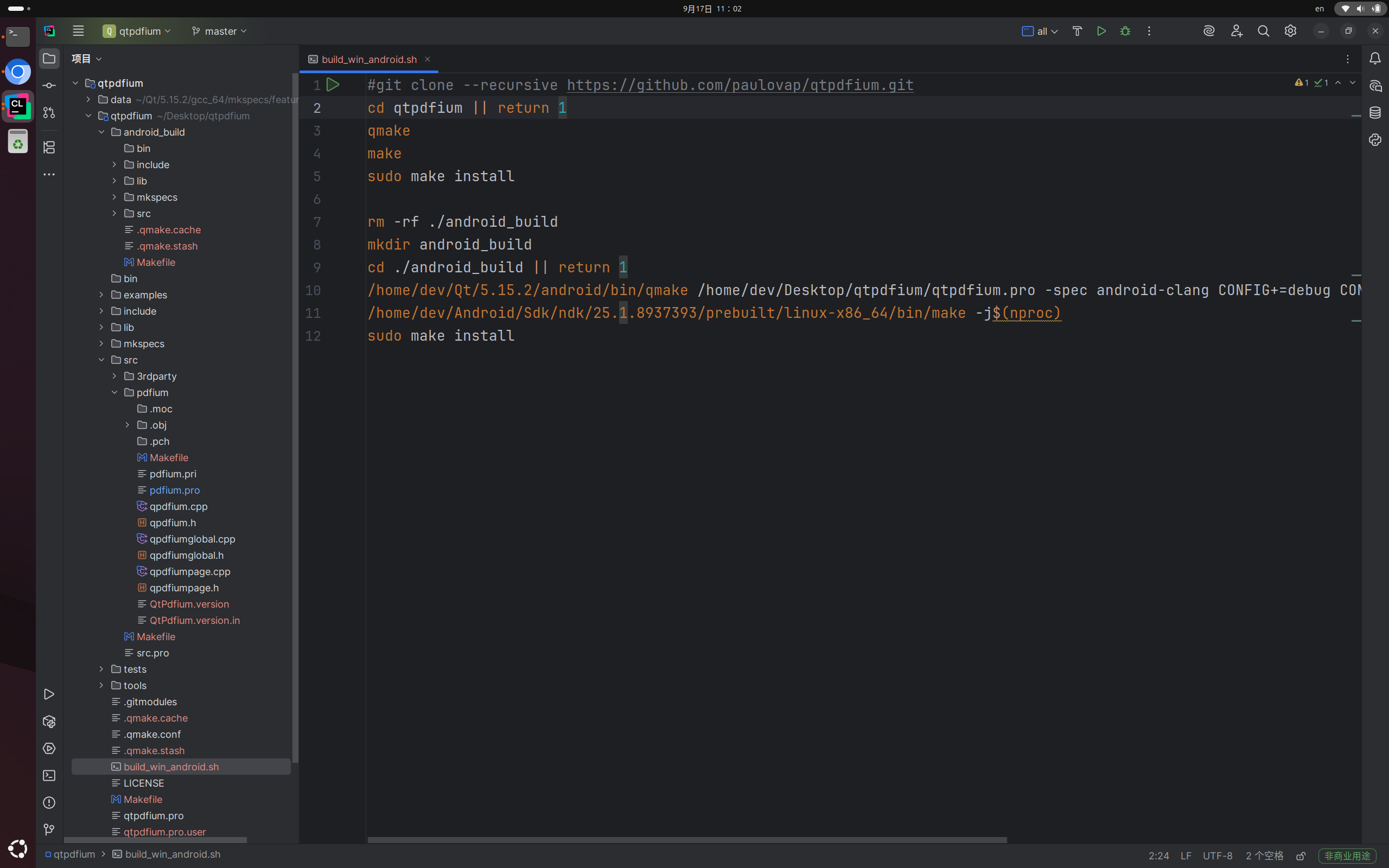Run script from line 1 gutter
This screenshot has width=1389, height=868.
333,85
